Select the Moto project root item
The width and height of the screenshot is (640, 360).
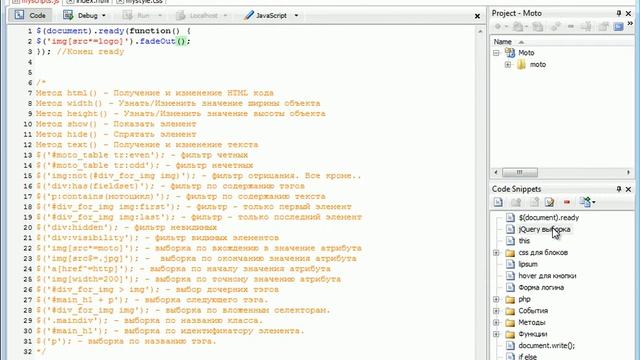tap(526, 53)
